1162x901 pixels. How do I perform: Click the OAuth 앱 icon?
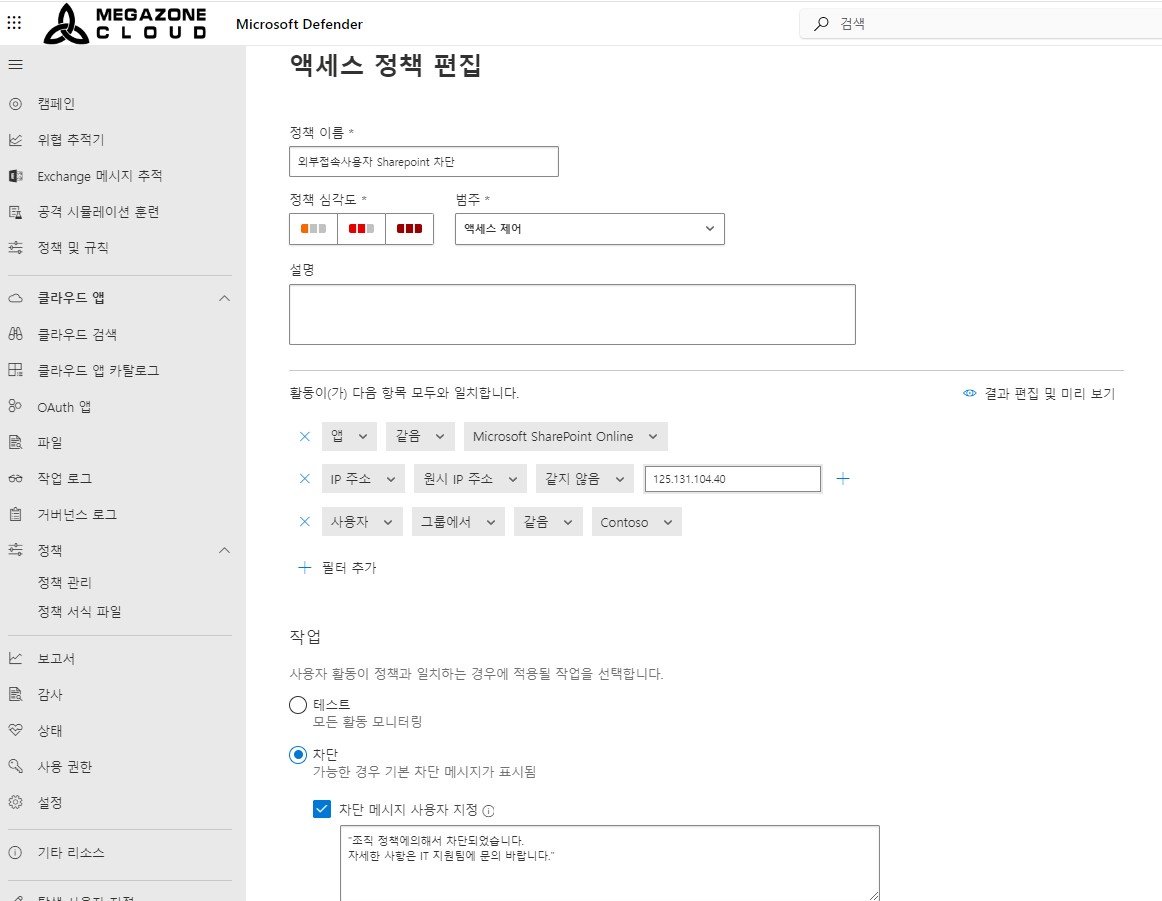click(16, 406)
